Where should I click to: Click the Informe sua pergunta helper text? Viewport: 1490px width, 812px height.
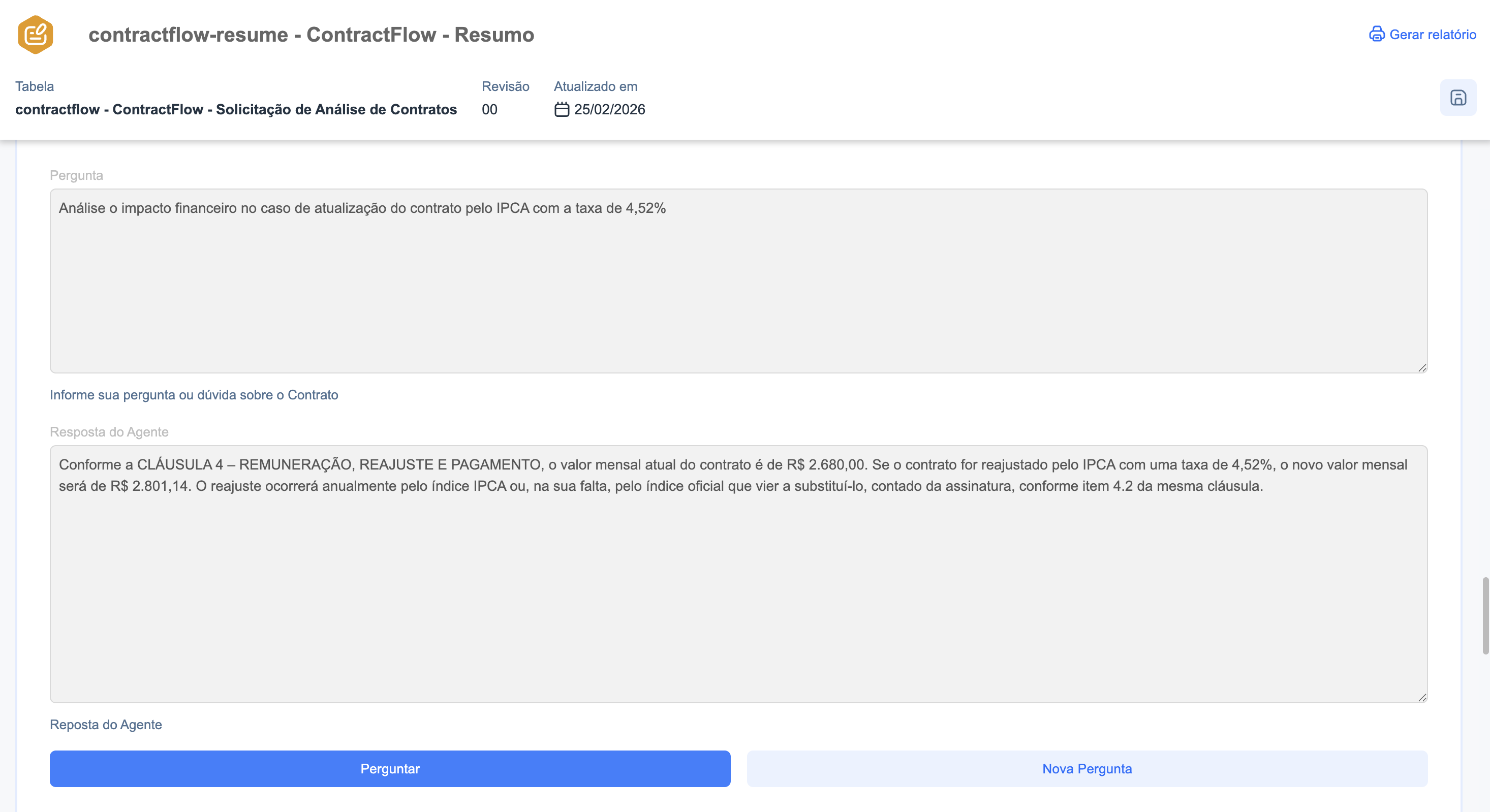click(194, 394)
